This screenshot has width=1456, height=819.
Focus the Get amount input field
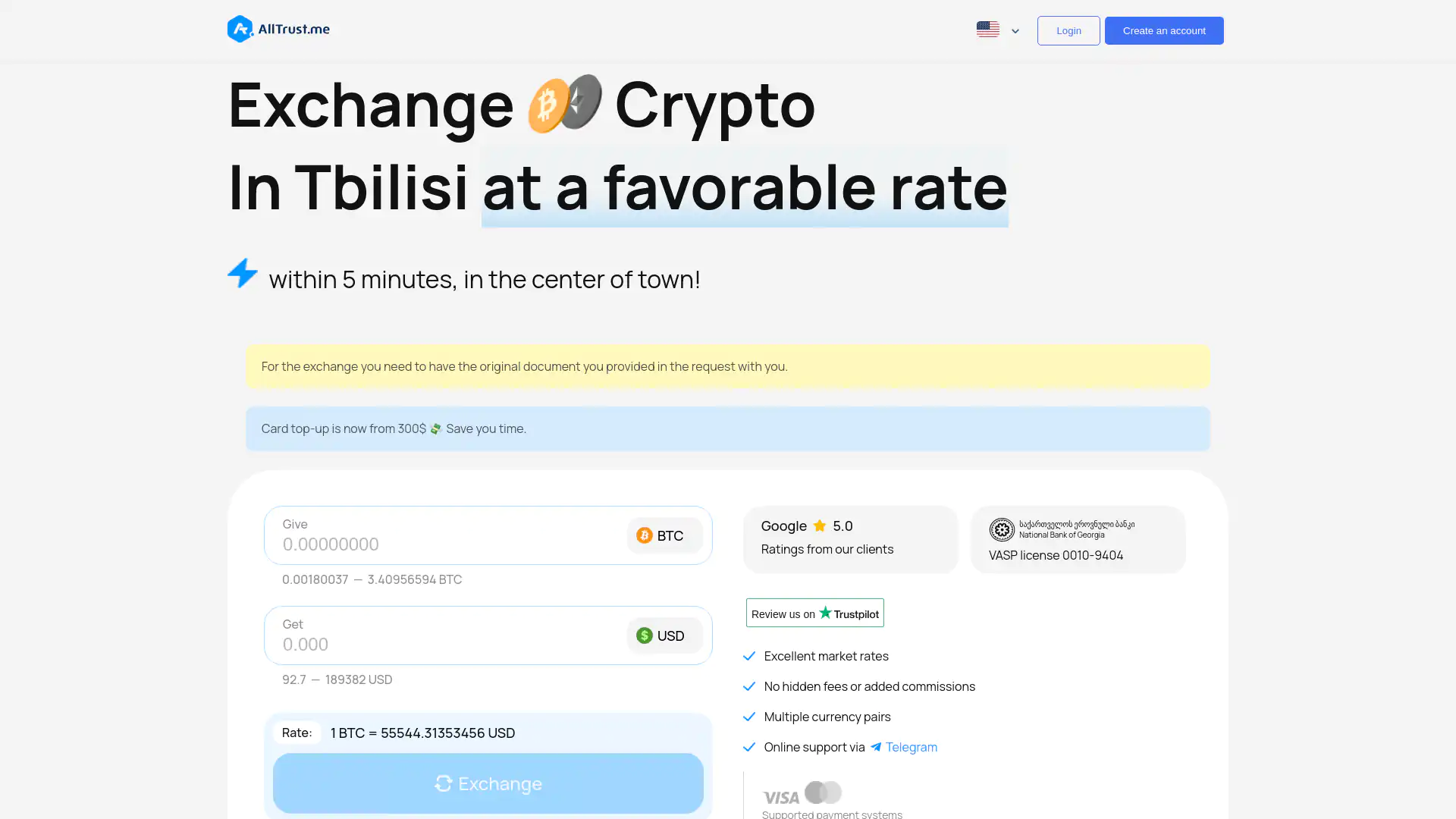pos(447,644)
